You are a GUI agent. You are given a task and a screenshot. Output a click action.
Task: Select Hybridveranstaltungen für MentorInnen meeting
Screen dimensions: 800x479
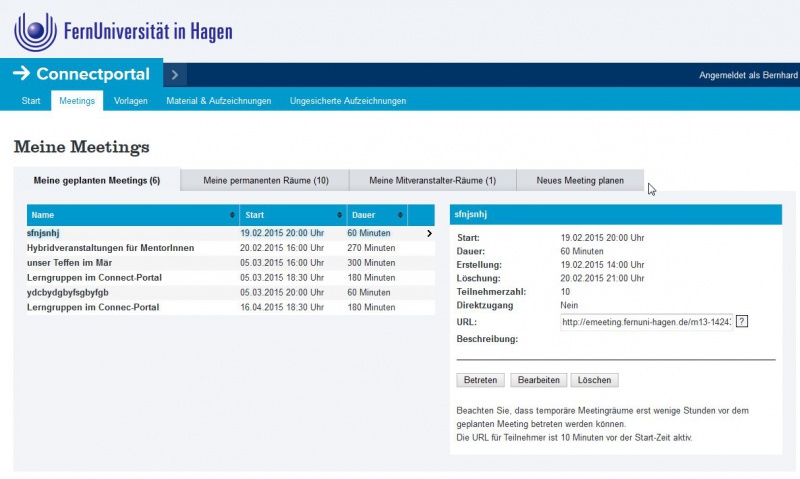pyautogui.click(x=231, y=248)
